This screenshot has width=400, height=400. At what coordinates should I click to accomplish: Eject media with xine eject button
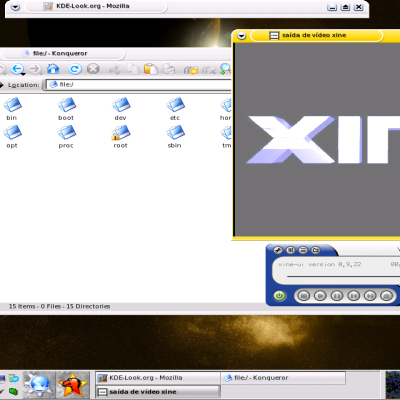(x=387, y=296)
